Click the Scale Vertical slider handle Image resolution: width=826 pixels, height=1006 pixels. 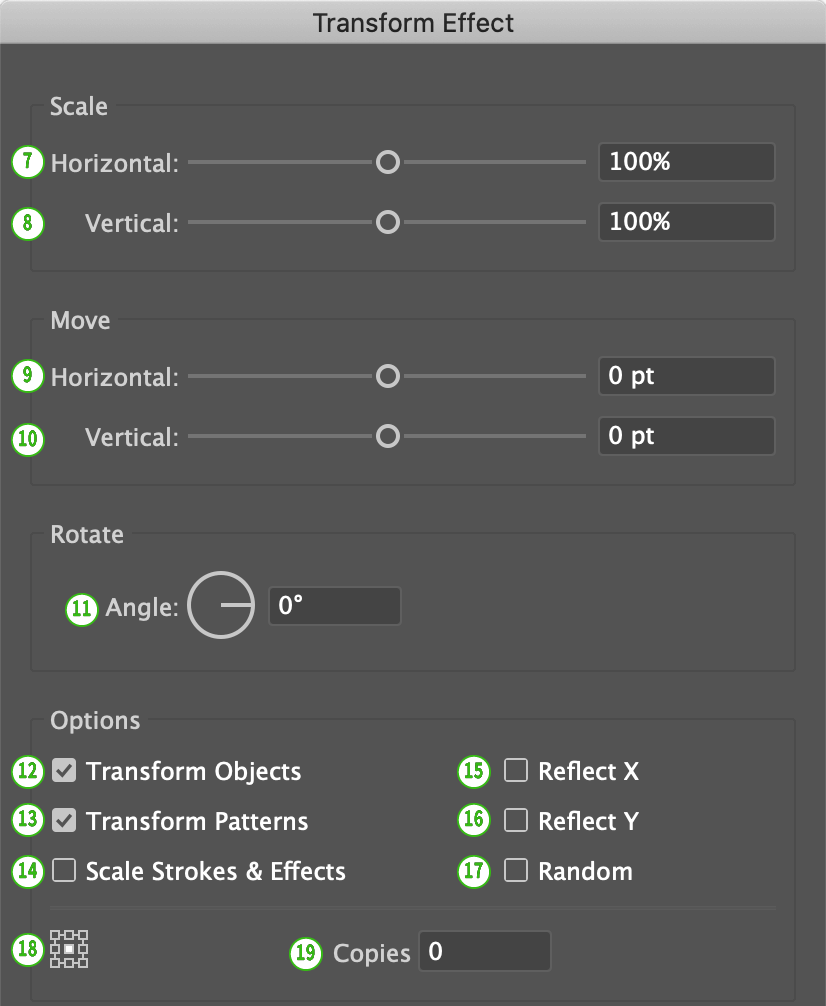click(x=387, y=222)
